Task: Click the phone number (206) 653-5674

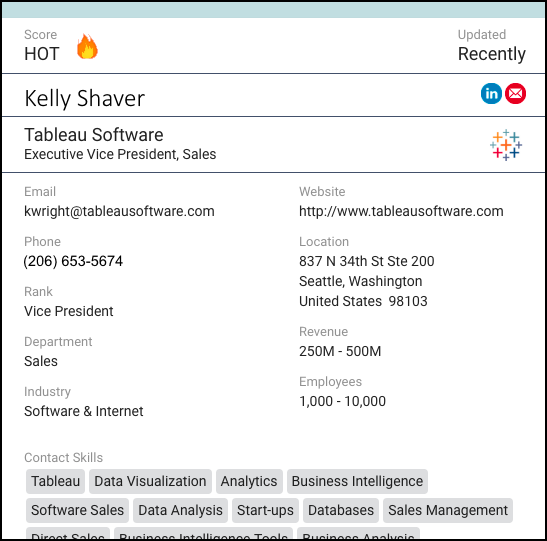Action: 73,261
